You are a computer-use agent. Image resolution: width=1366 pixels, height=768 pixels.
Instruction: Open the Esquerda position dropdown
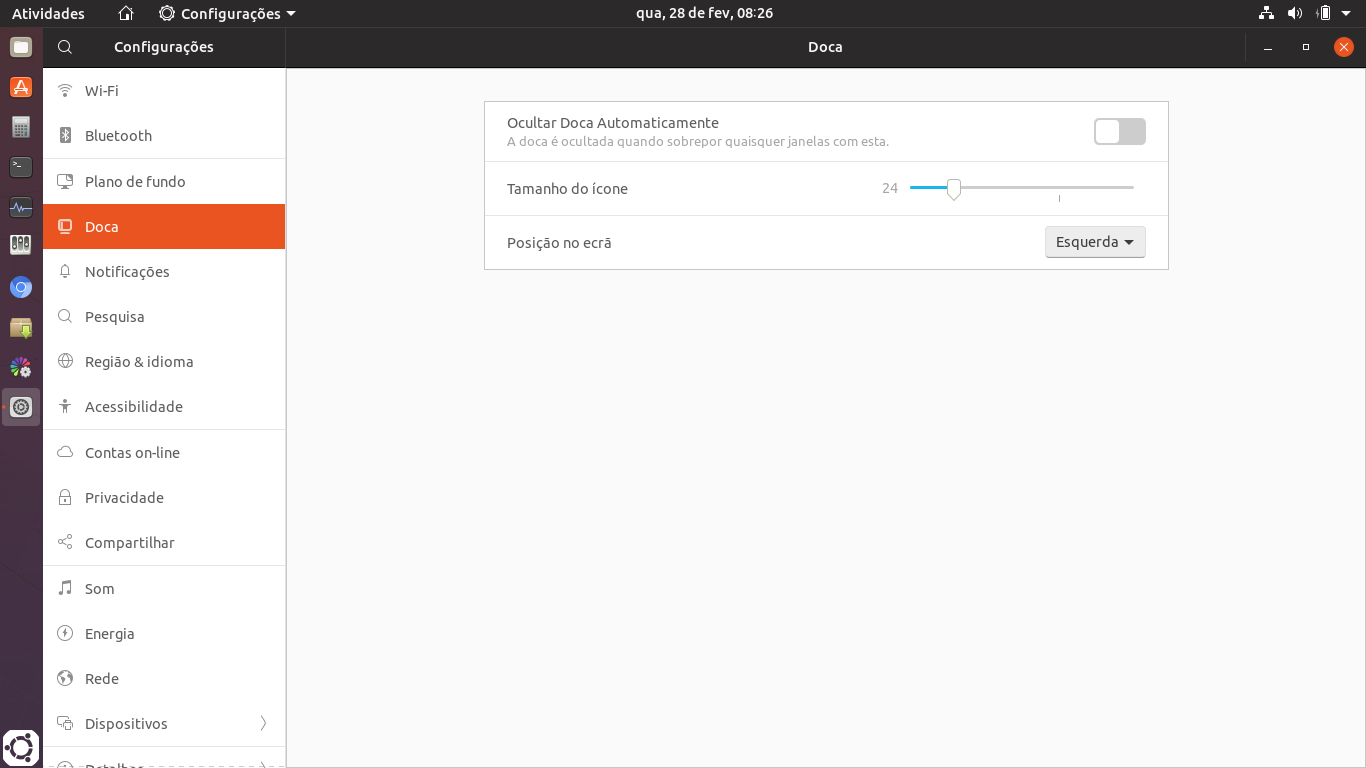[1095, 242]
